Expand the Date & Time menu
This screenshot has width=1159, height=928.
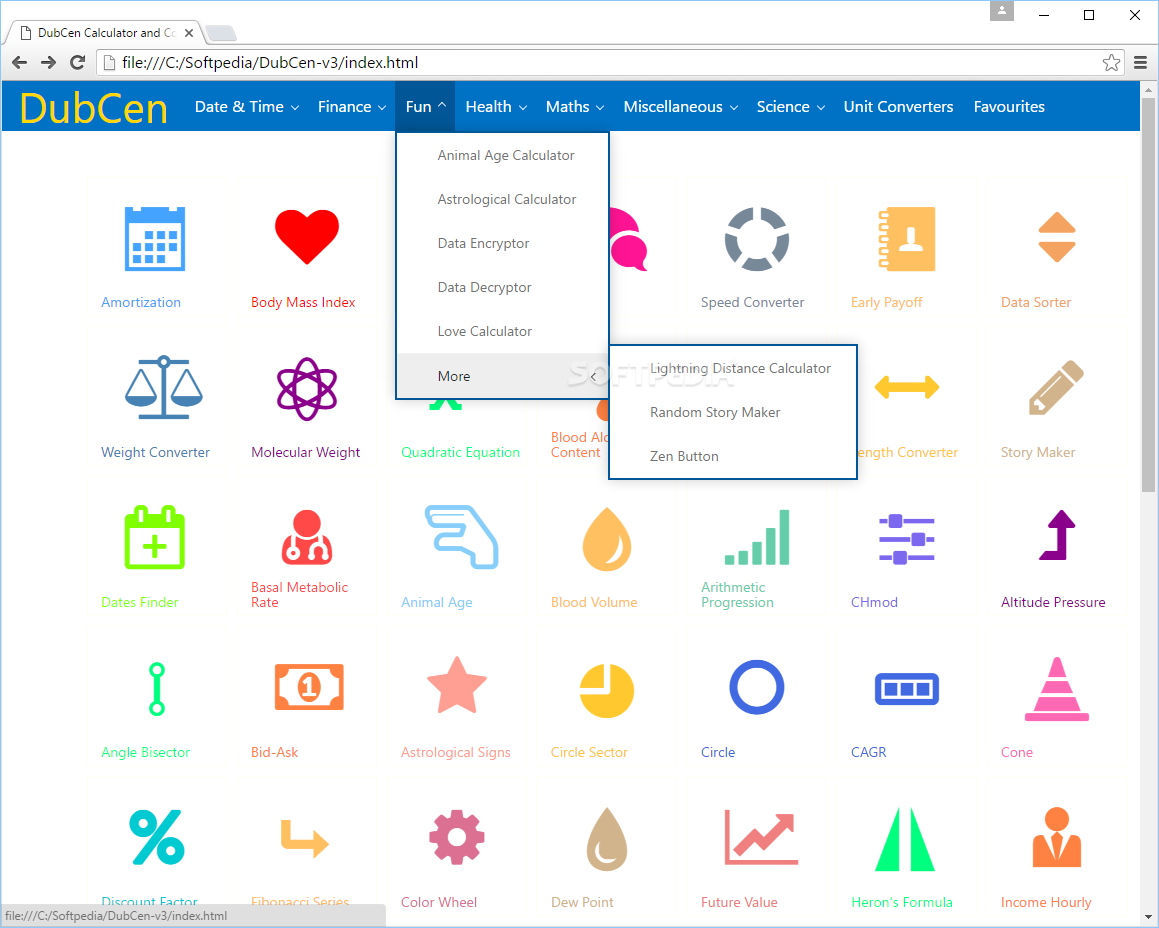(247, 106)
